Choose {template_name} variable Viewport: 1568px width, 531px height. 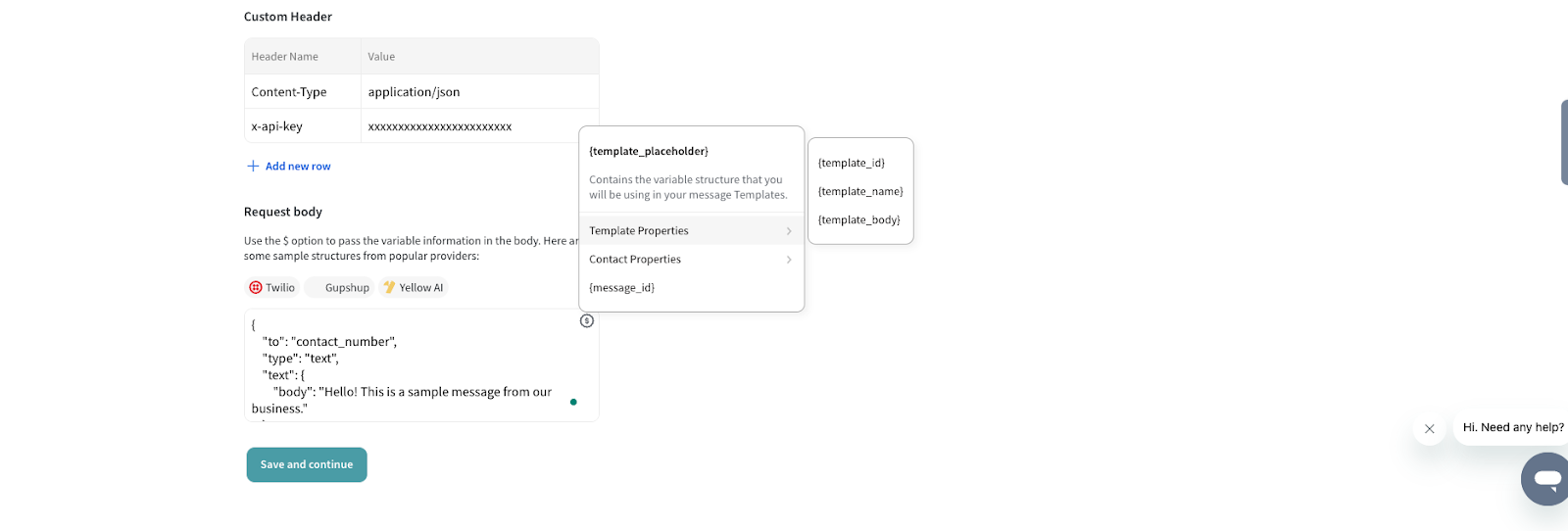[860, 192]
